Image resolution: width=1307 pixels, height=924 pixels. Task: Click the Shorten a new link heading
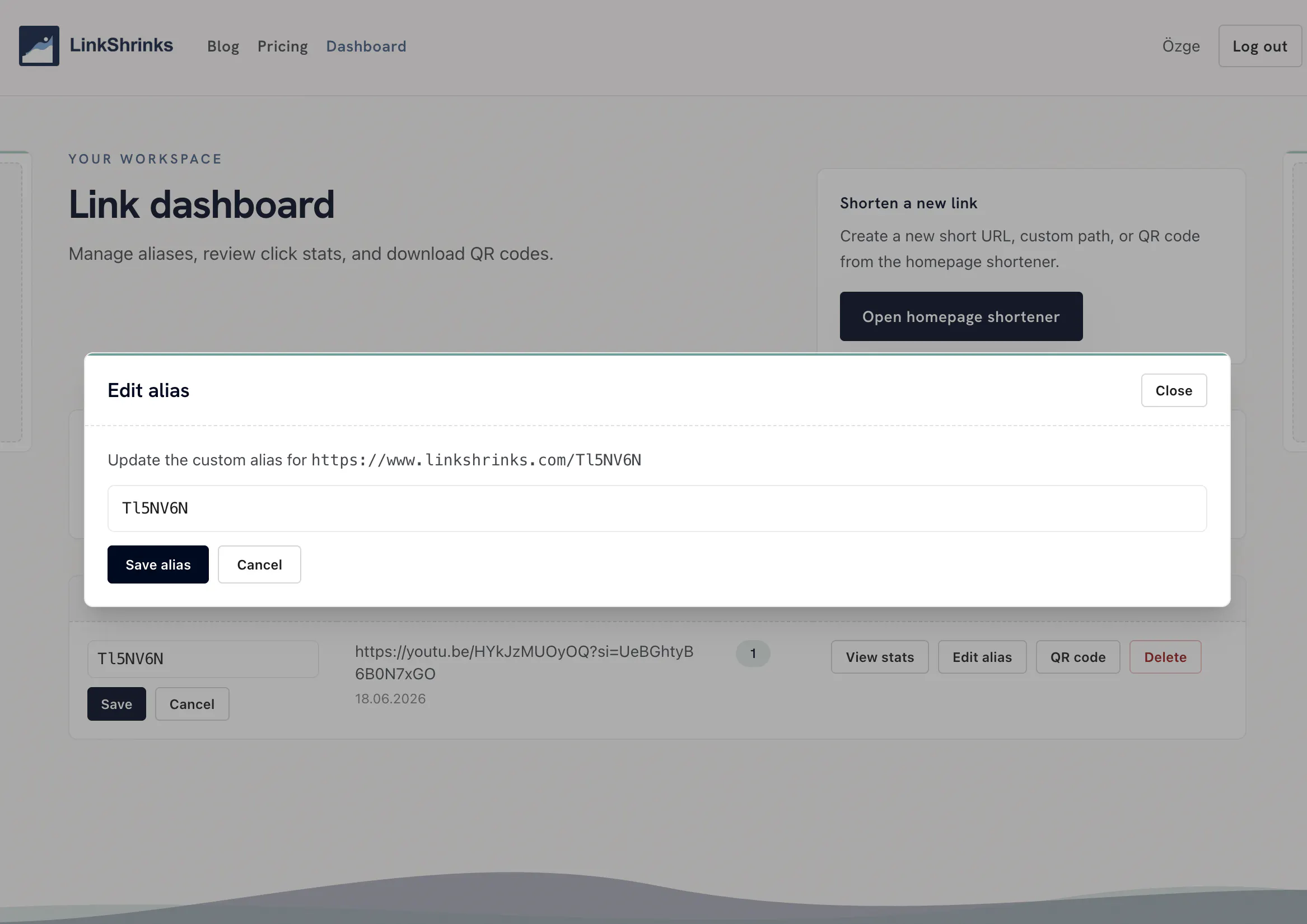pos(908,203)
